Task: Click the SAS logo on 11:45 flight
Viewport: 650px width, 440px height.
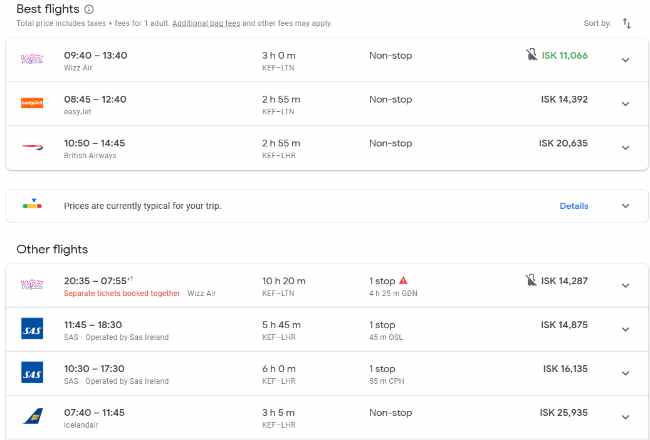Action: point(32,329)
